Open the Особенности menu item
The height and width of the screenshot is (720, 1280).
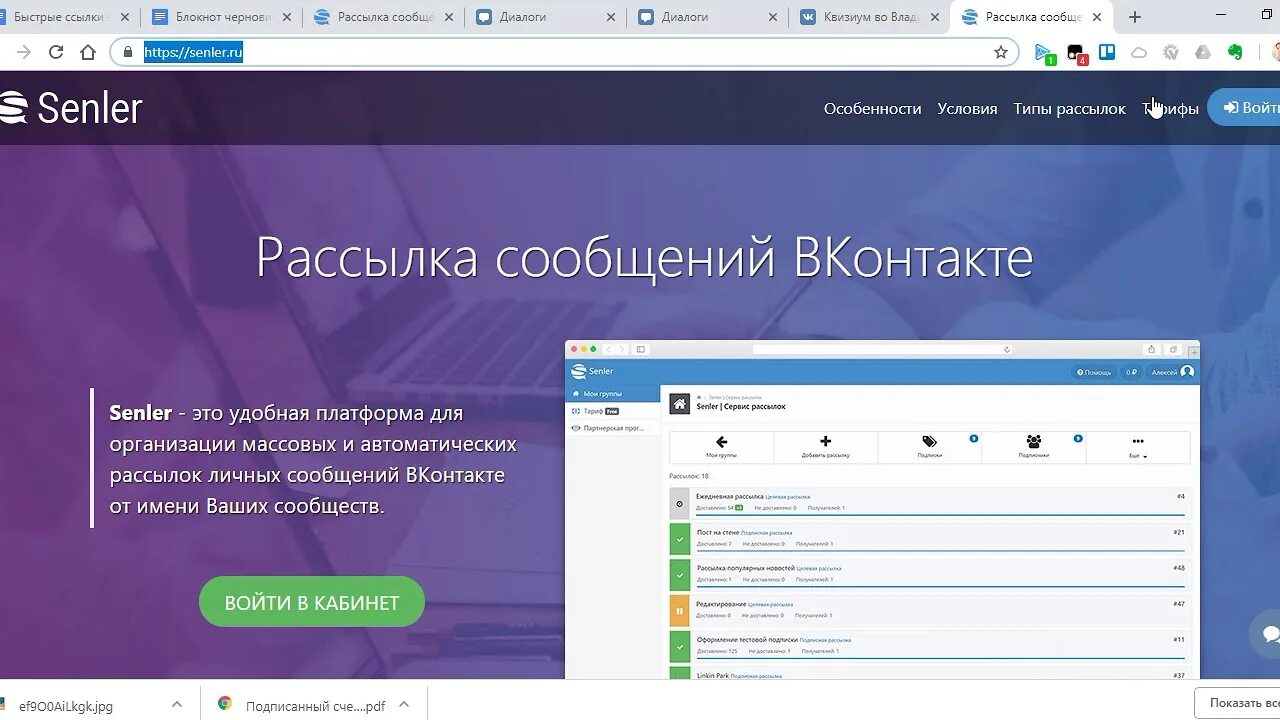coord(872,108)
